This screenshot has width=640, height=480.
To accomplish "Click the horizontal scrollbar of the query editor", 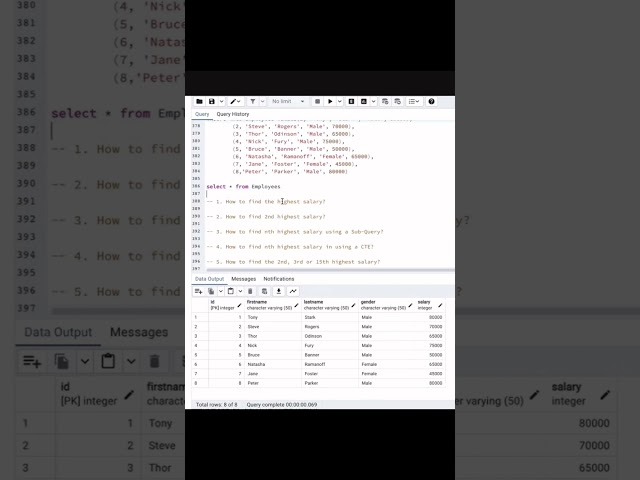I will pos(330,270).
